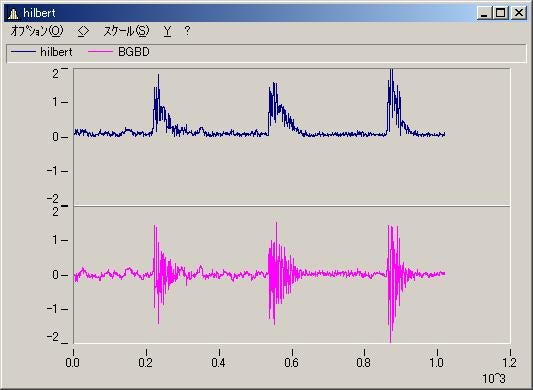
Task: Click the lower plot's y-axis -1 label
Action: point(53,309)
